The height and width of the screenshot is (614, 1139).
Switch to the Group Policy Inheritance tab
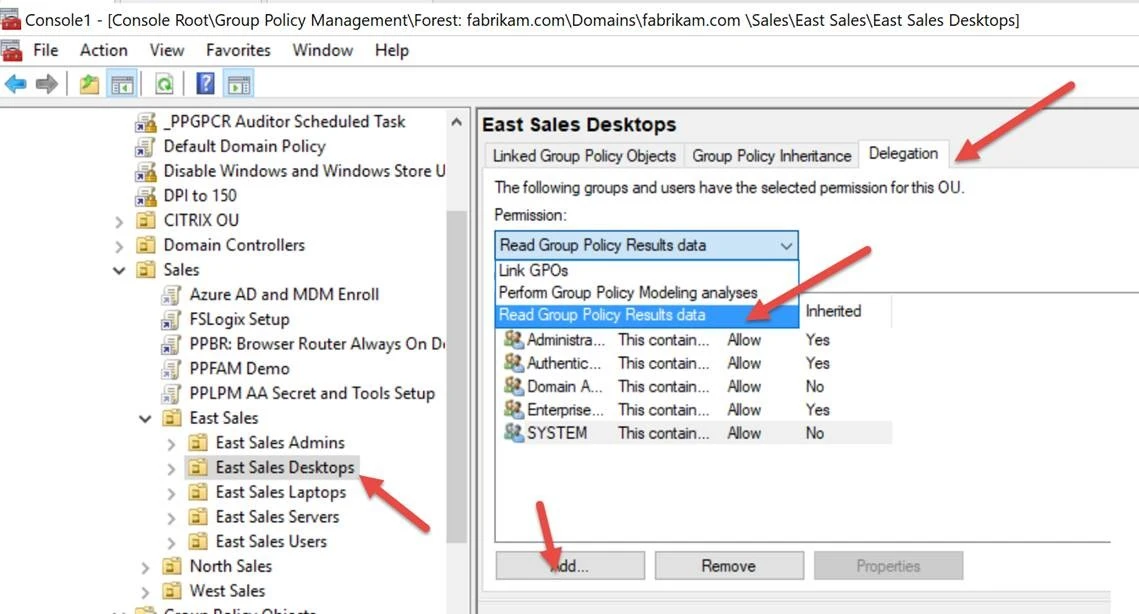(x=771, y=155)
